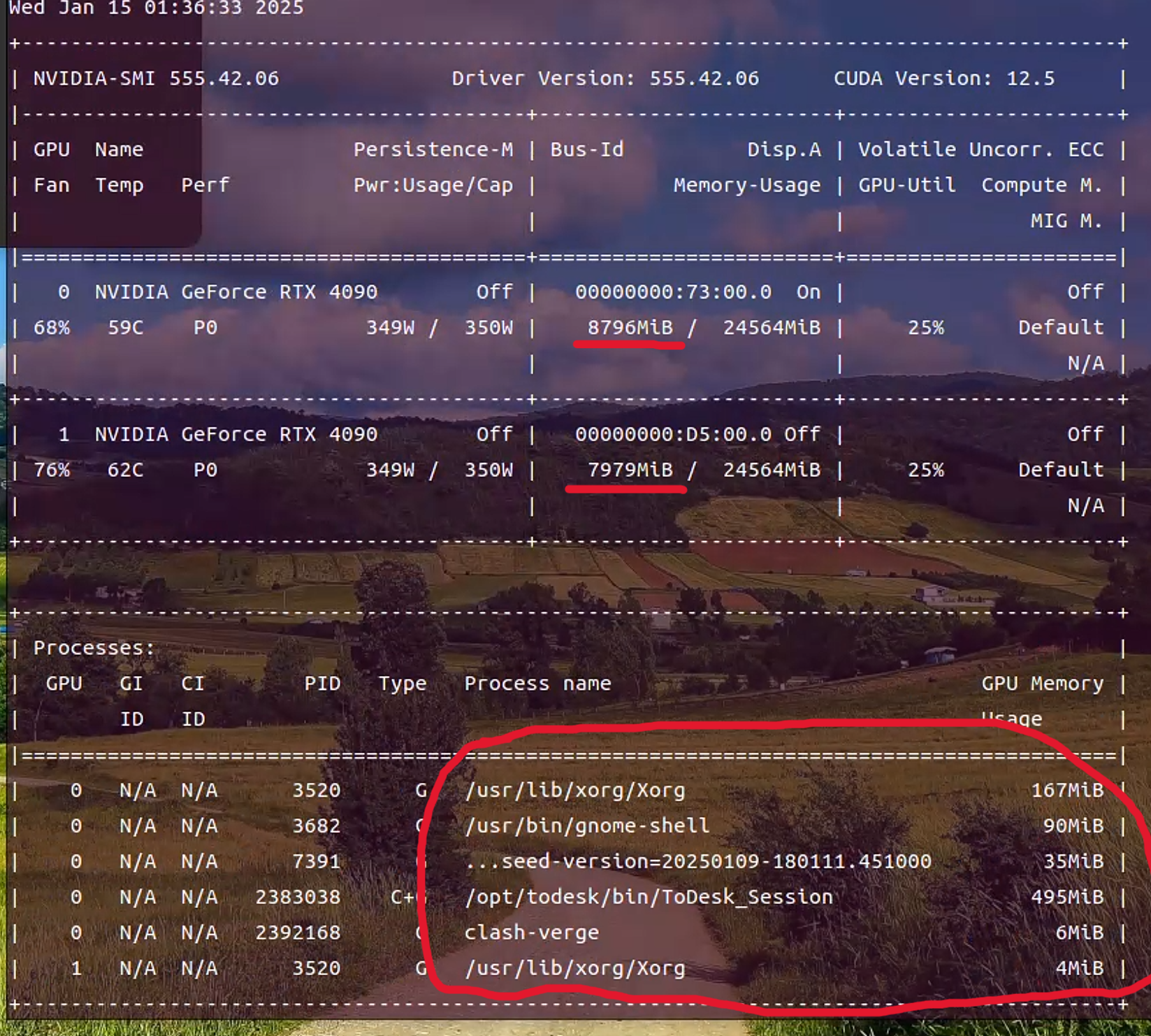Click '/usr/lib/xorg/Xorg' in the 4MiB row
This screenshot has width=1151, height=1036.
tap(575, 968)
